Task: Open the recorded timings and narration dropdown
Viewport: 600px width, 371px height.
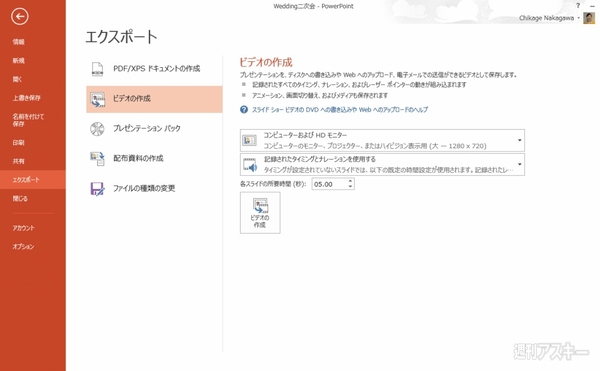Action: pyautogui.click(x=382, y=164)
